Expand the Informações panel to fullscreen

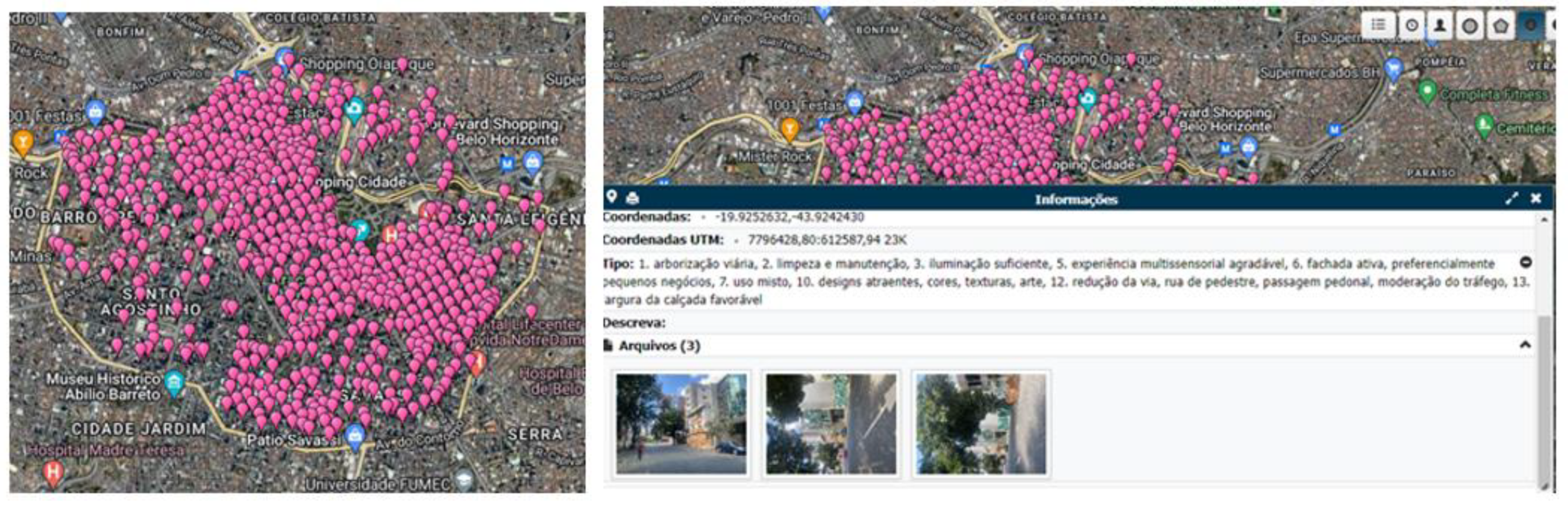1511,199
